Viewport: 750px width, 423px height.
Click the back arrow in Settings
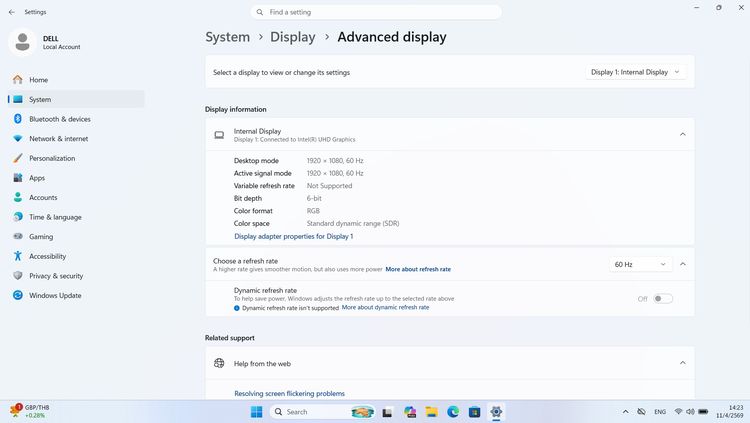(x=12, y=12)
